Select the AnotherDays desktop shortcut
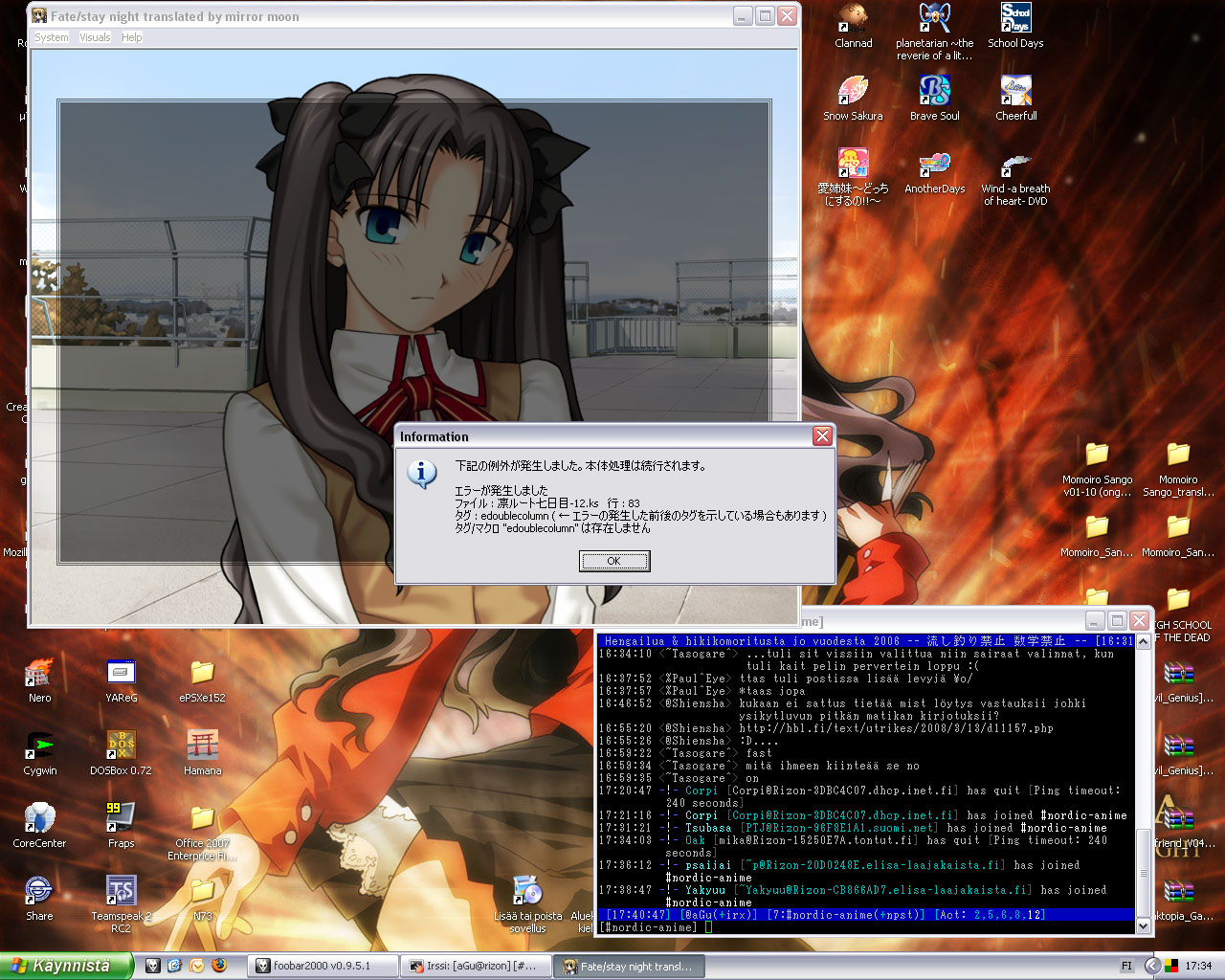This screenshot has width=1225, height=980. pos(934,171)
